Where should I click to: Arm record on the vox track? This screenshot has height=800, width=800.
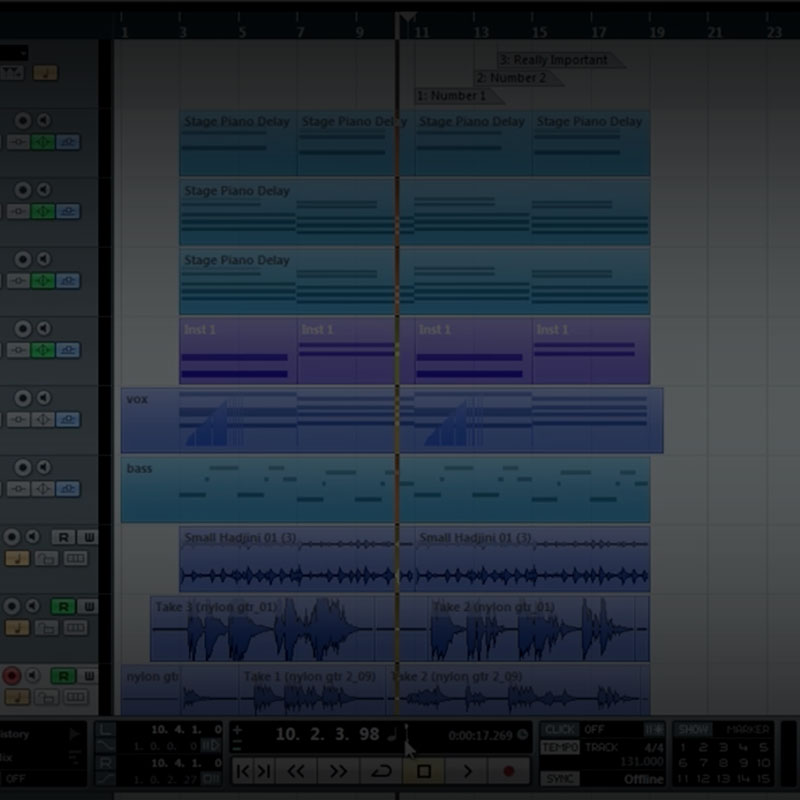point(22,398)
